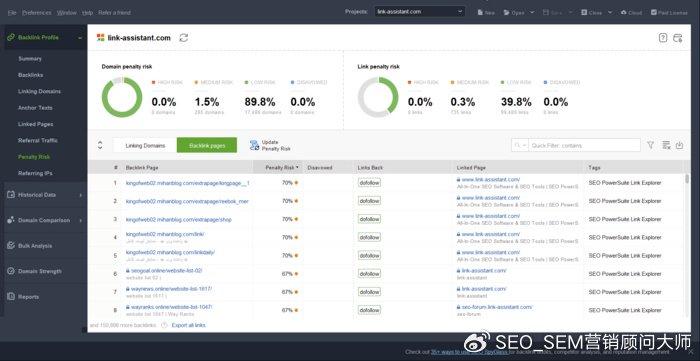Click the Quick Filter search field

tap(585, 145)
